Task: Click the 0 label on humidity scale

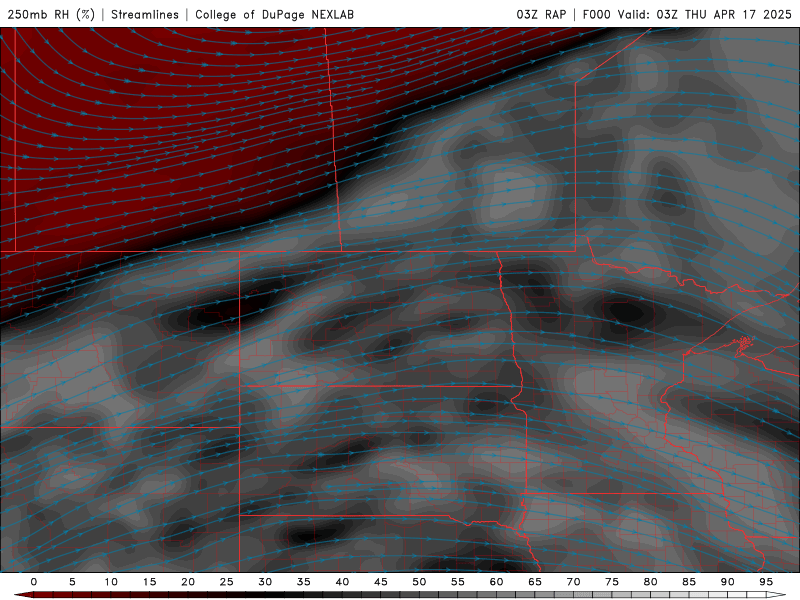Action: tap(34, 582)
